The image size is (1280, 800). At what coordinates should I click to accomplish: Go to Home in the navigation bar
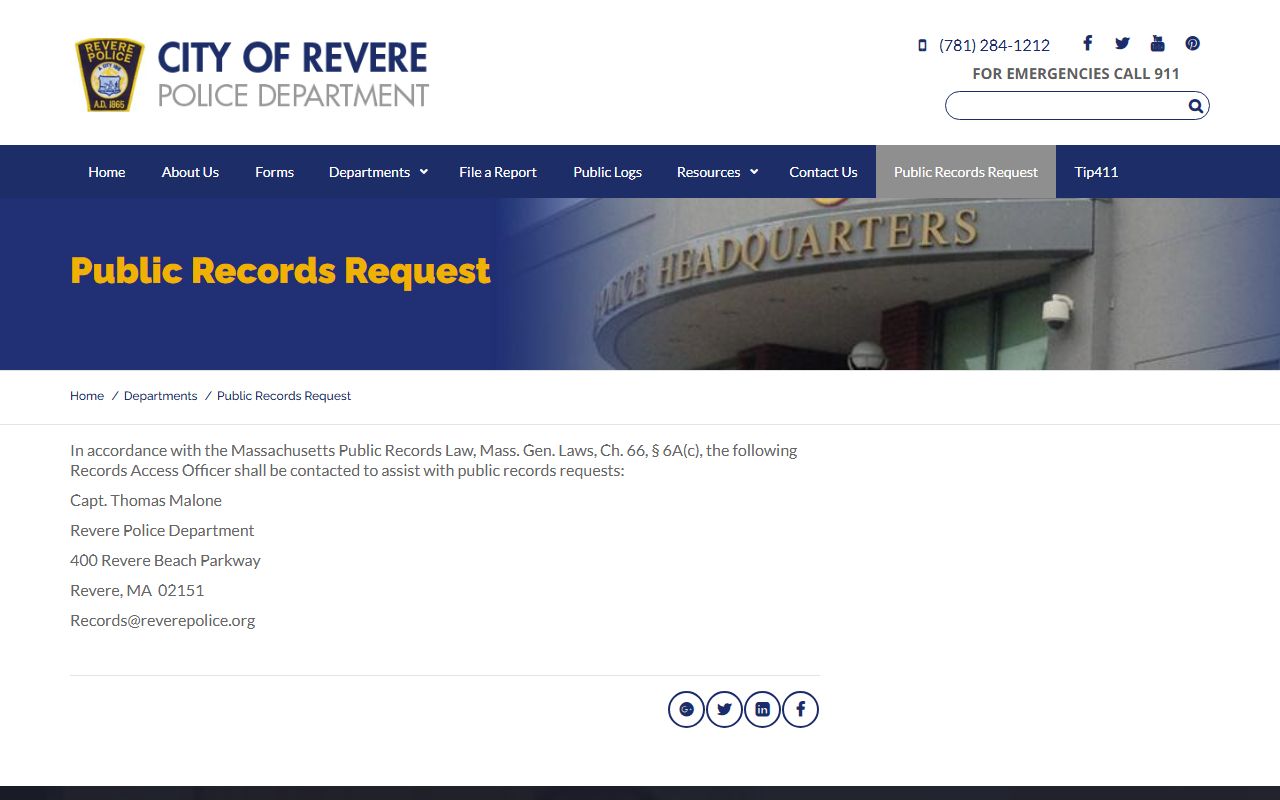pos(107,172)
